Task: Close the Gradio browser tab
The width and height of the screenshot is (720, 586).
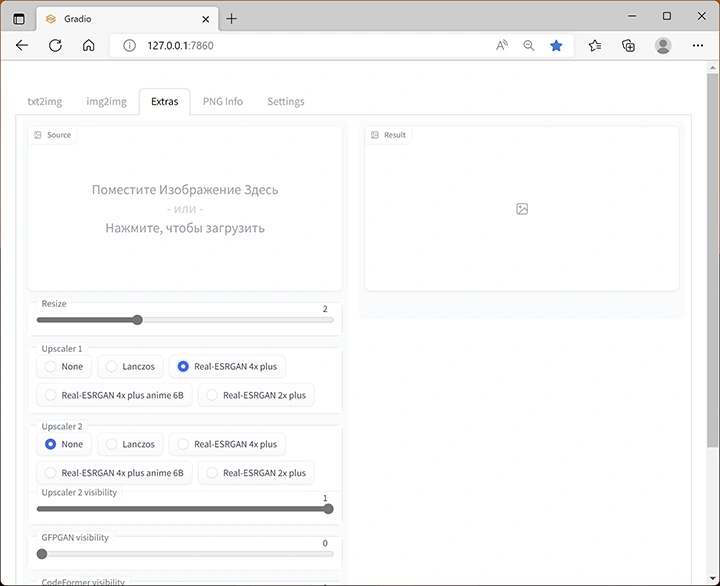Action: [206, 19]
